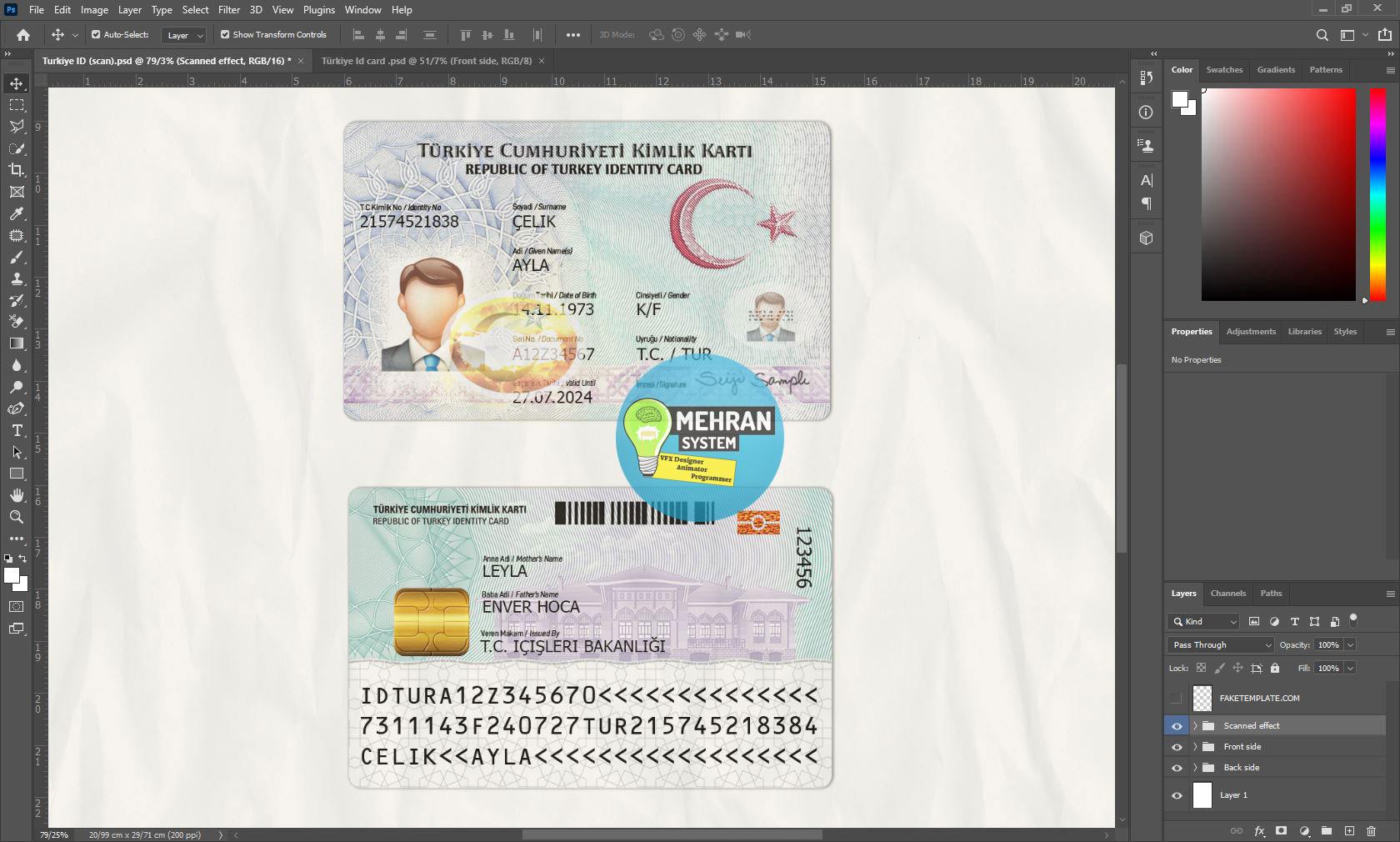Choose the Eyedropper tool
The height and width of the screenshot is (842, 1400).
pyautogui.click(x=17, y=214)
